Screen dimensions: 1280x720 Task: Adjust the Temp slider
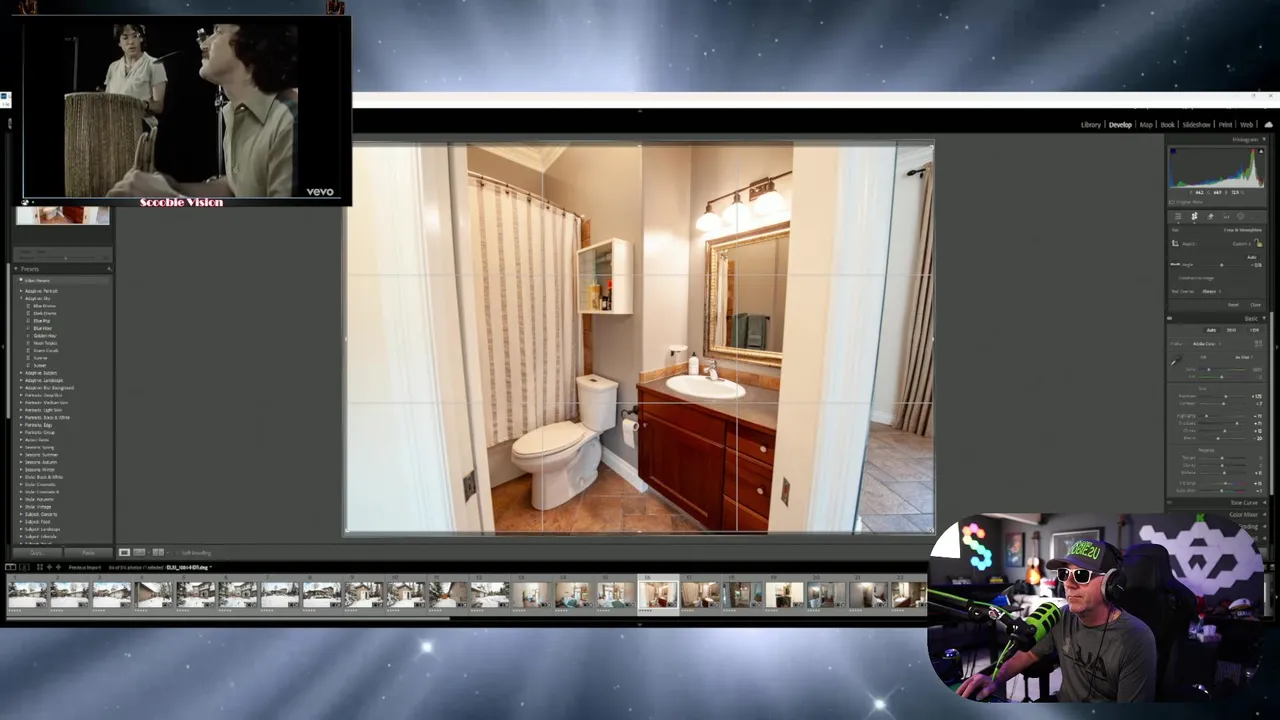coord(1224,369)
